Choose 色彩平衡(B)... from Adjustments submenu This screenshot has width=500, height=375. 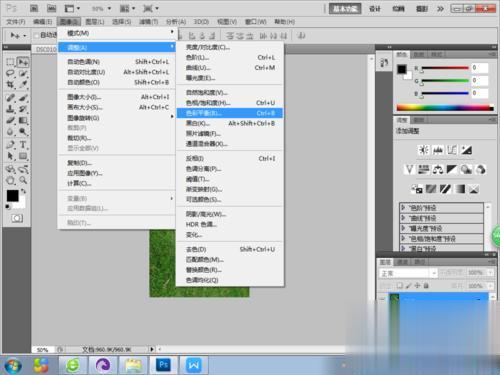(230, 113)
